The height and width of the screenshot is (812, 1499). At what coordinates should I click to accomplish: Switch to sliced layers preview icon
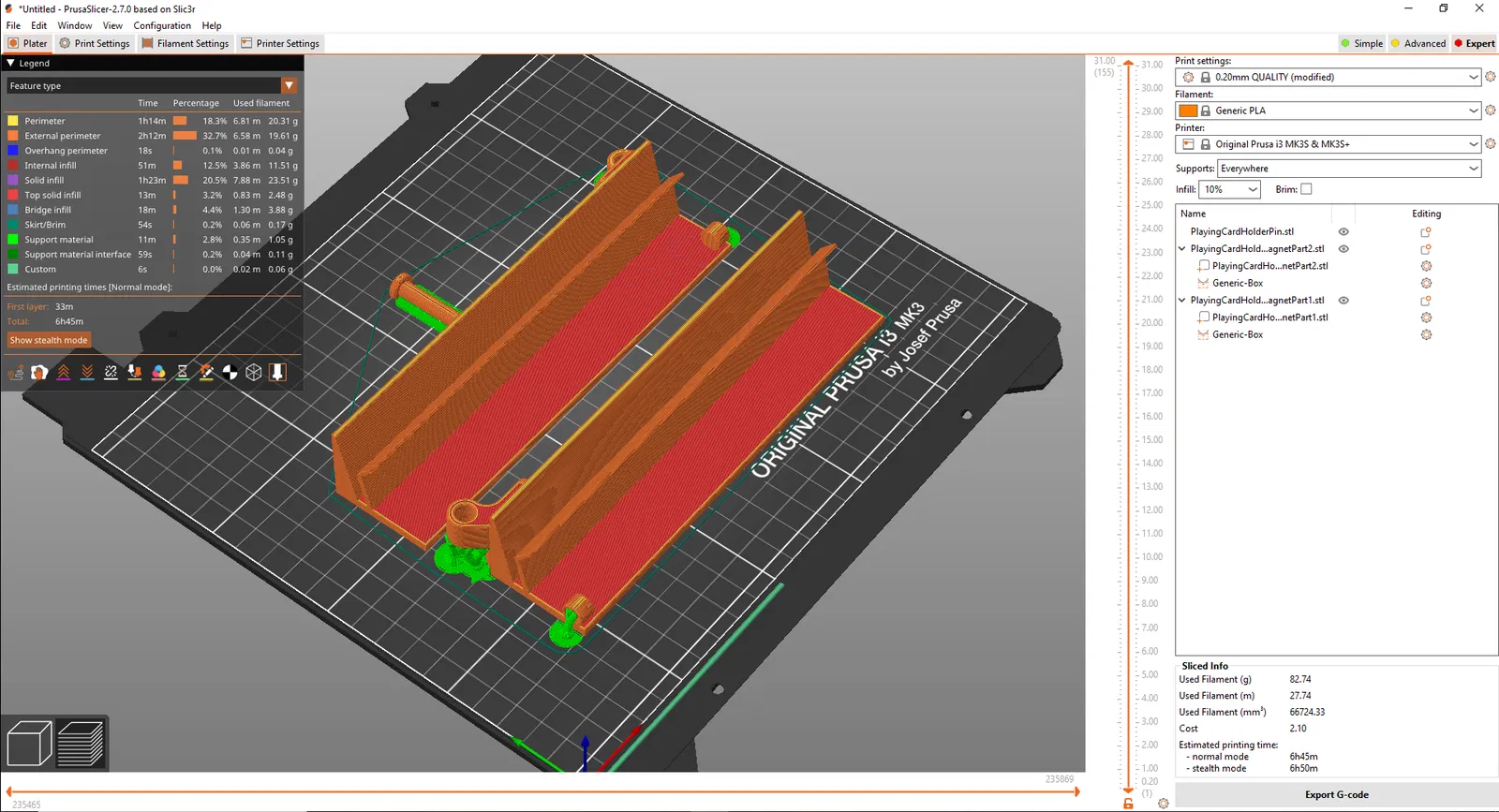coord(81,745)
